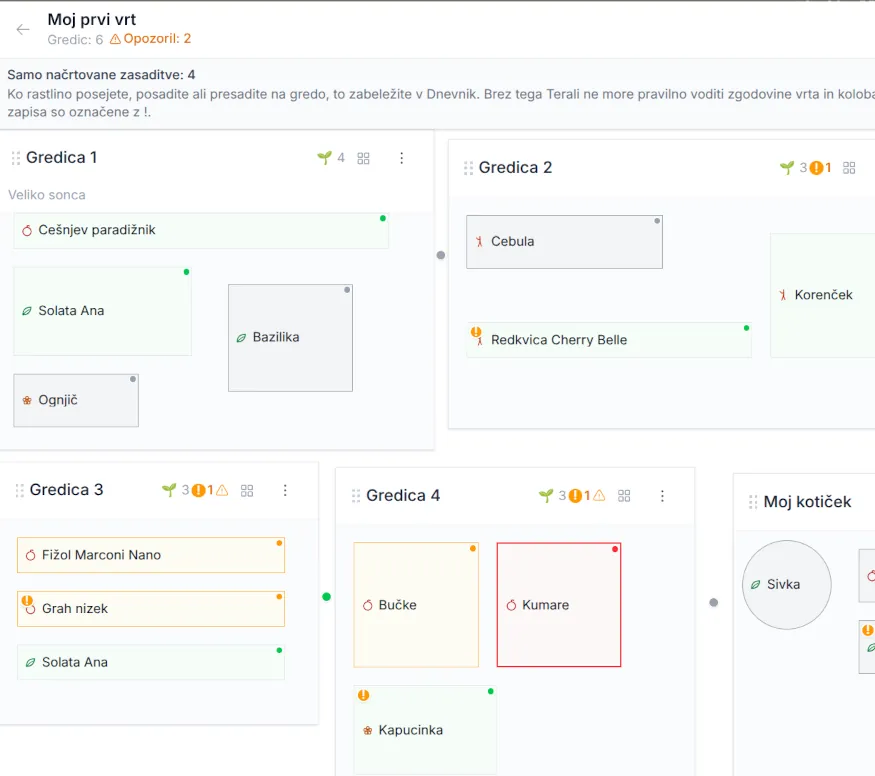Click Gredica 1 grid layout icon
Image resolution: width=875 pixels, height=776 pixels.
click(x=363, y=158)
